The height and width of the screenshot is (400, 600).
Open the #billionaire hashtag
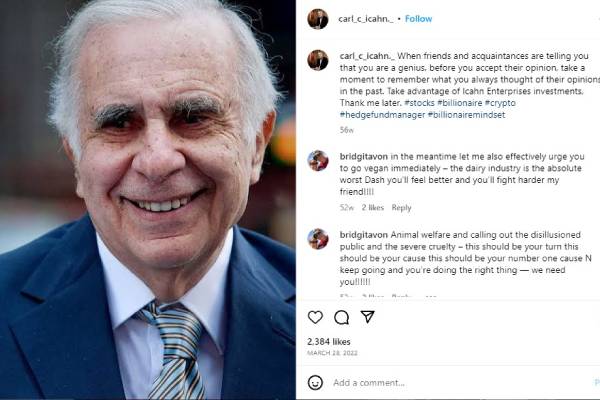click(460, 103)
